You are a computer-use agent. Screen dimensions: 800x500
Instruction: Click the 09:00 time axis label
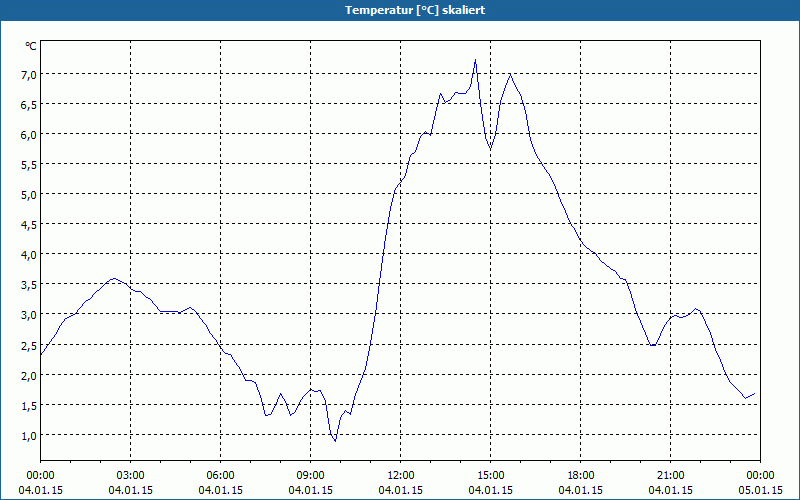(x=310, y=476)
